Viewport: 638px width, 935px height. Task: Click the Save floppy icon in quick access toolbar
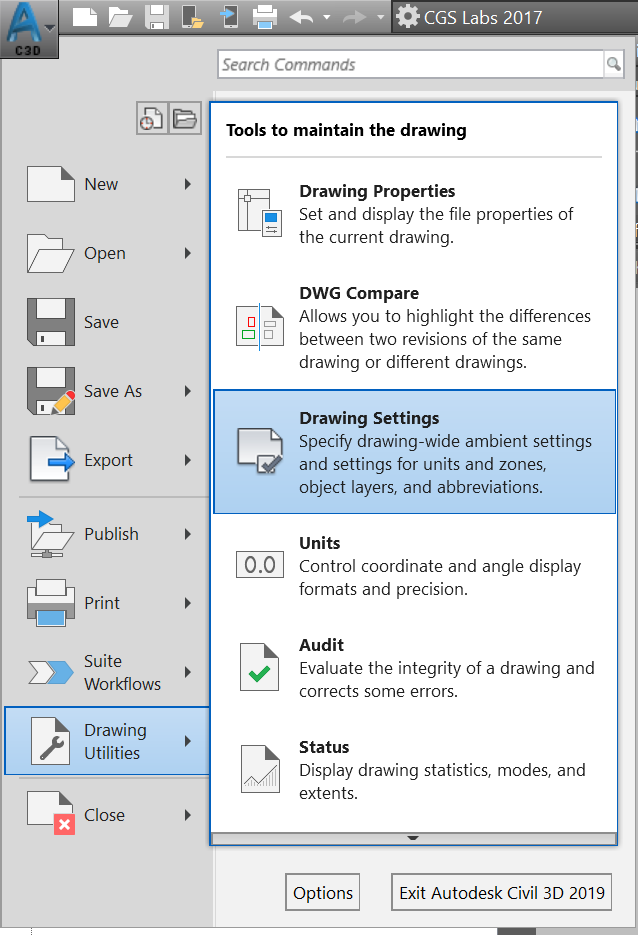(157, 17)
